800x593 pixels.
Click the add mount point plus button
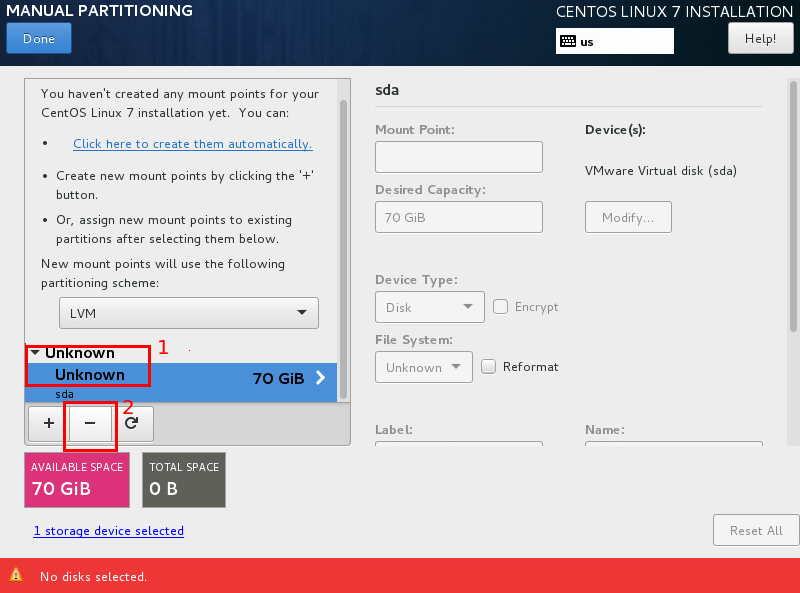[x=48, y=423]
